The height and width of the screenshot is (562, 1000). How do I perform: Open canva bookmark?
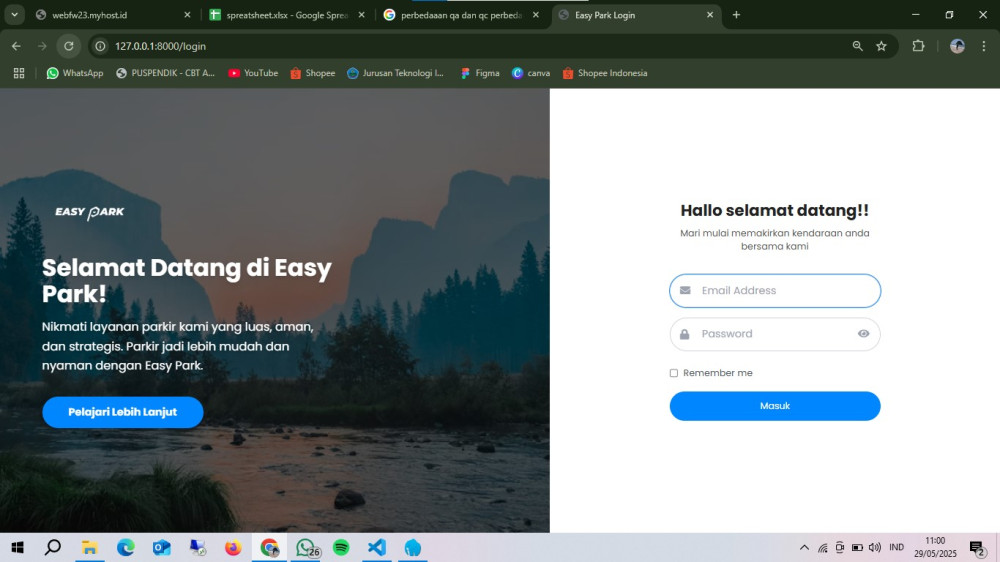(531, 73)
